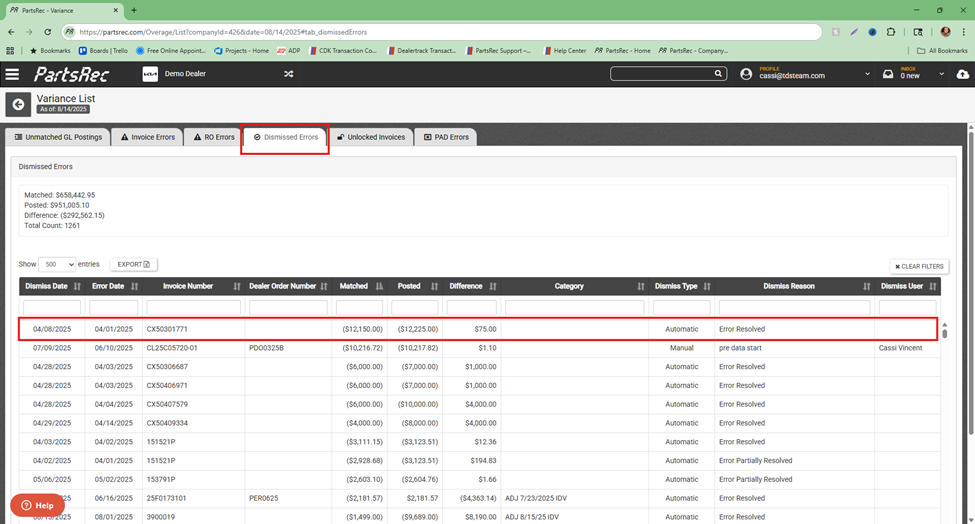
Task: Sort by Dismiss User column arrows
Action: click(933, 287)
